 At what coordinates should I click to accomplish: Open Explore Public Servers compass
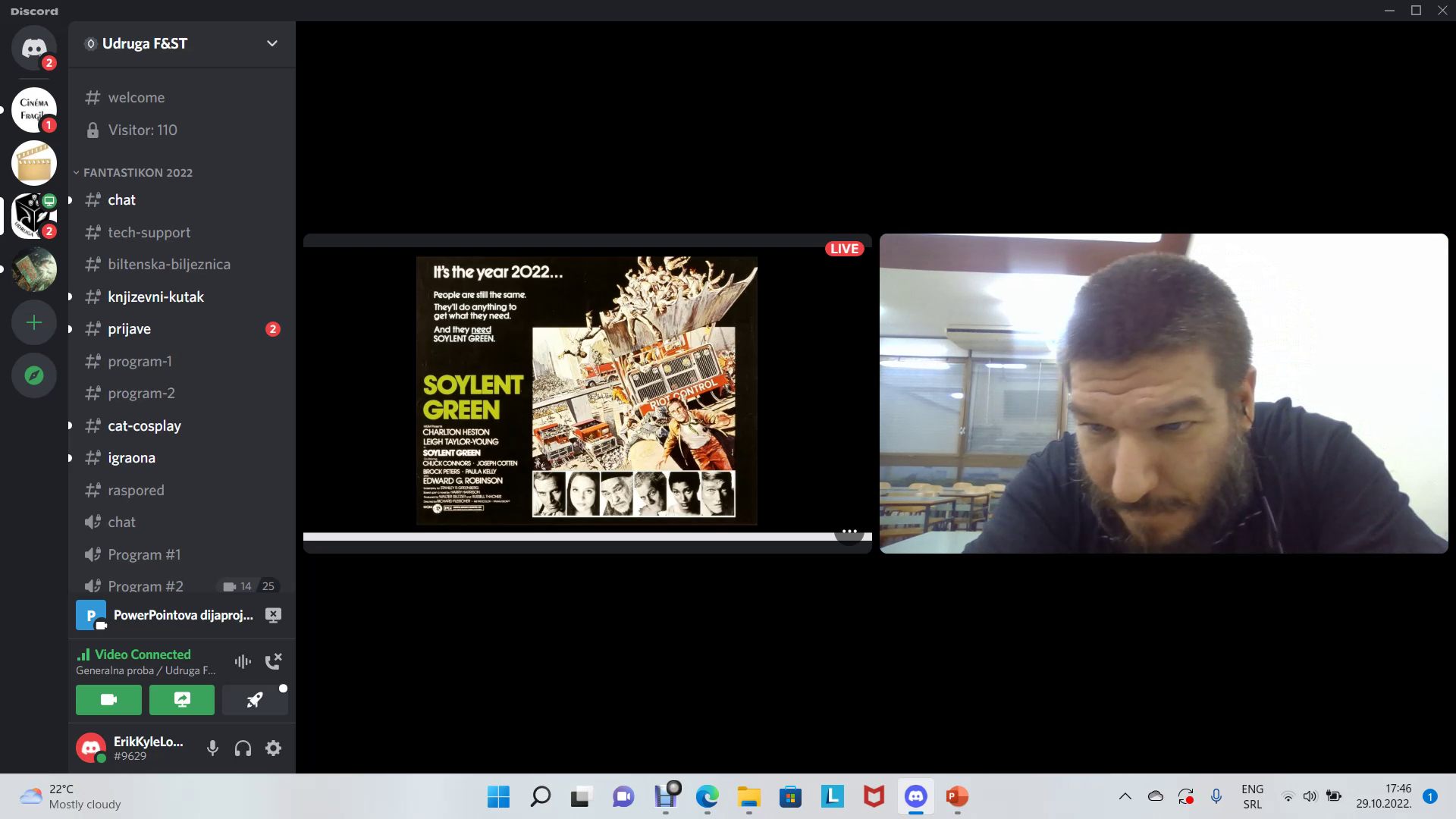pyautogui.click(x=33, y=375)
